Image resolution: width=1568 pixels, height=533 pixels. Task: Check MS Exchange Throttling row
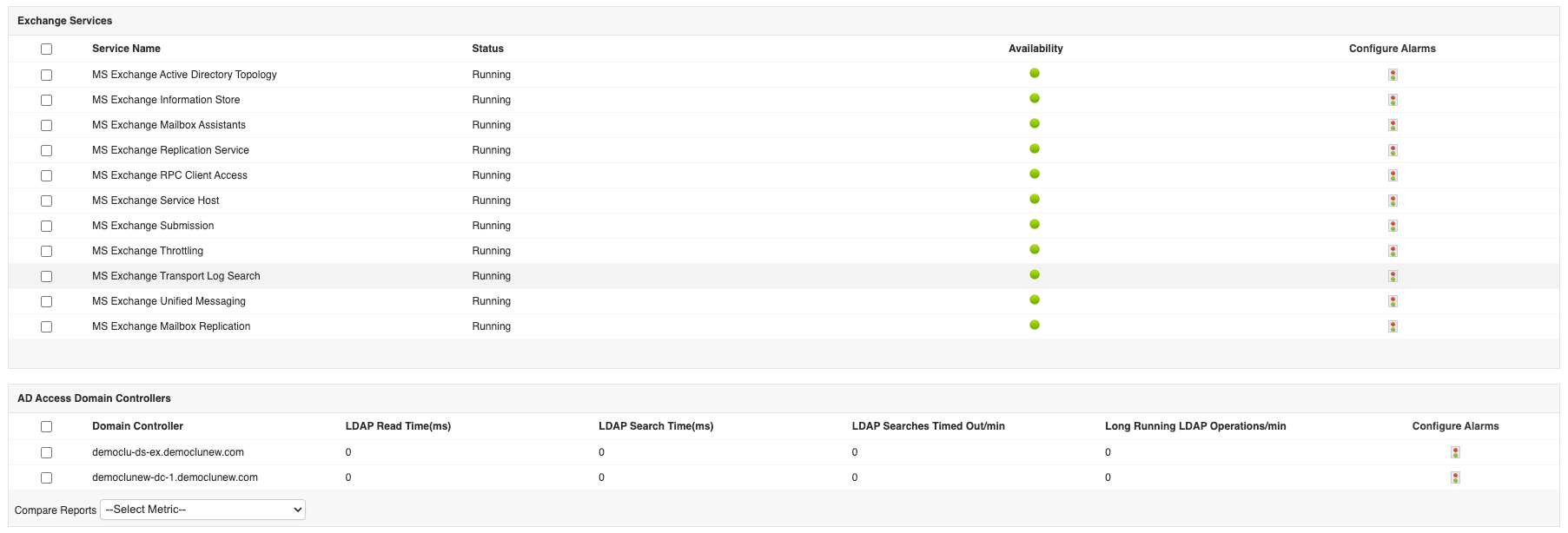pos(46,252)
